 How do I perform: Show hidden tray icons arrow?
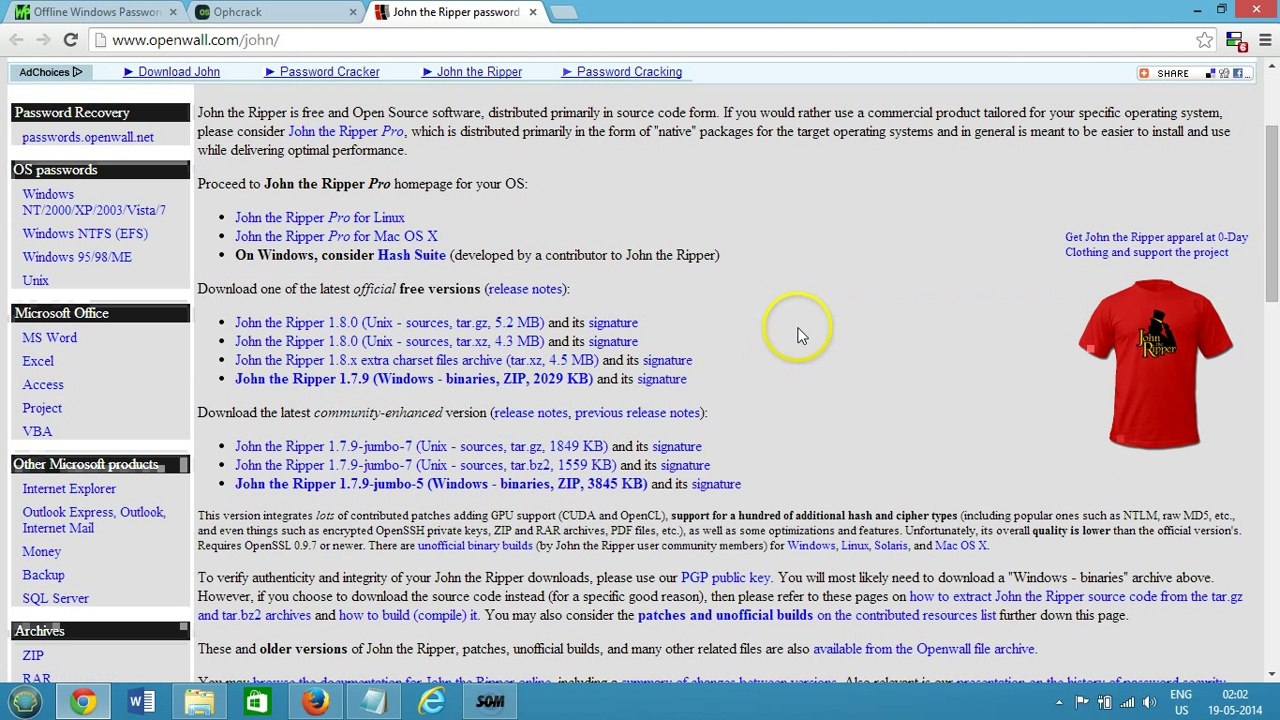(x=1059, y=702)
